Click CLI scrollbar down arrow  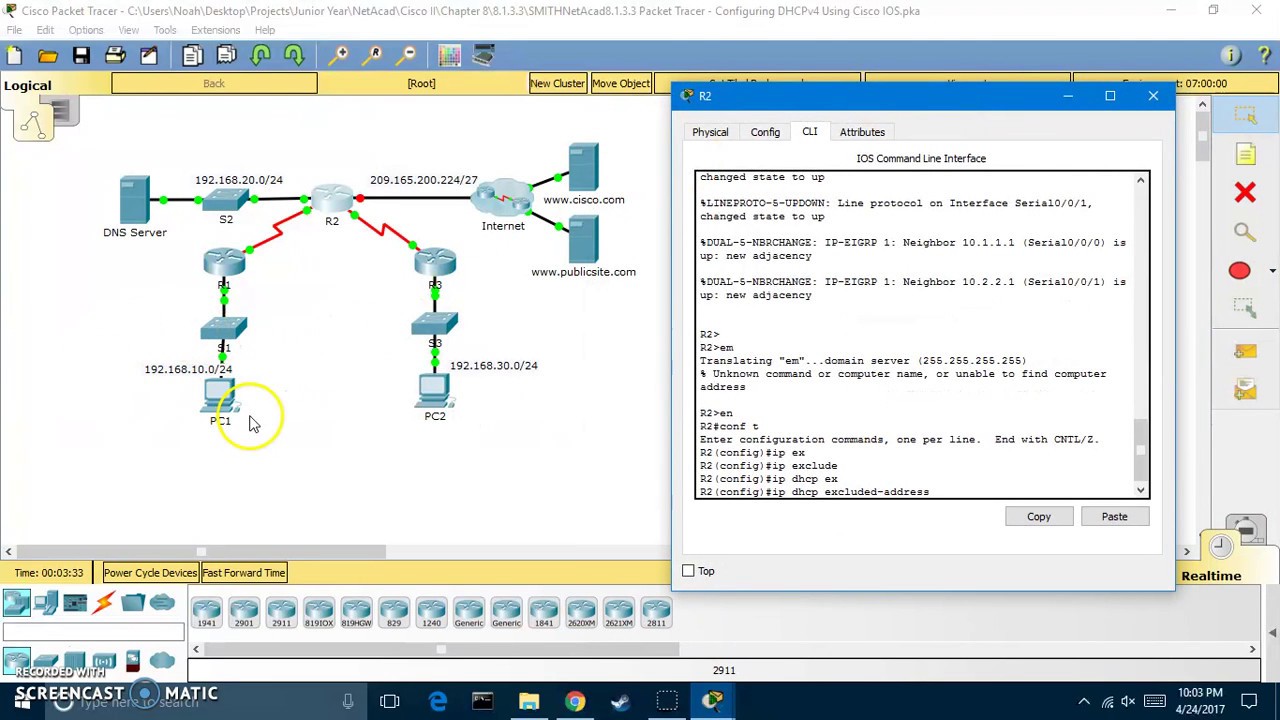pos(1141,490)
